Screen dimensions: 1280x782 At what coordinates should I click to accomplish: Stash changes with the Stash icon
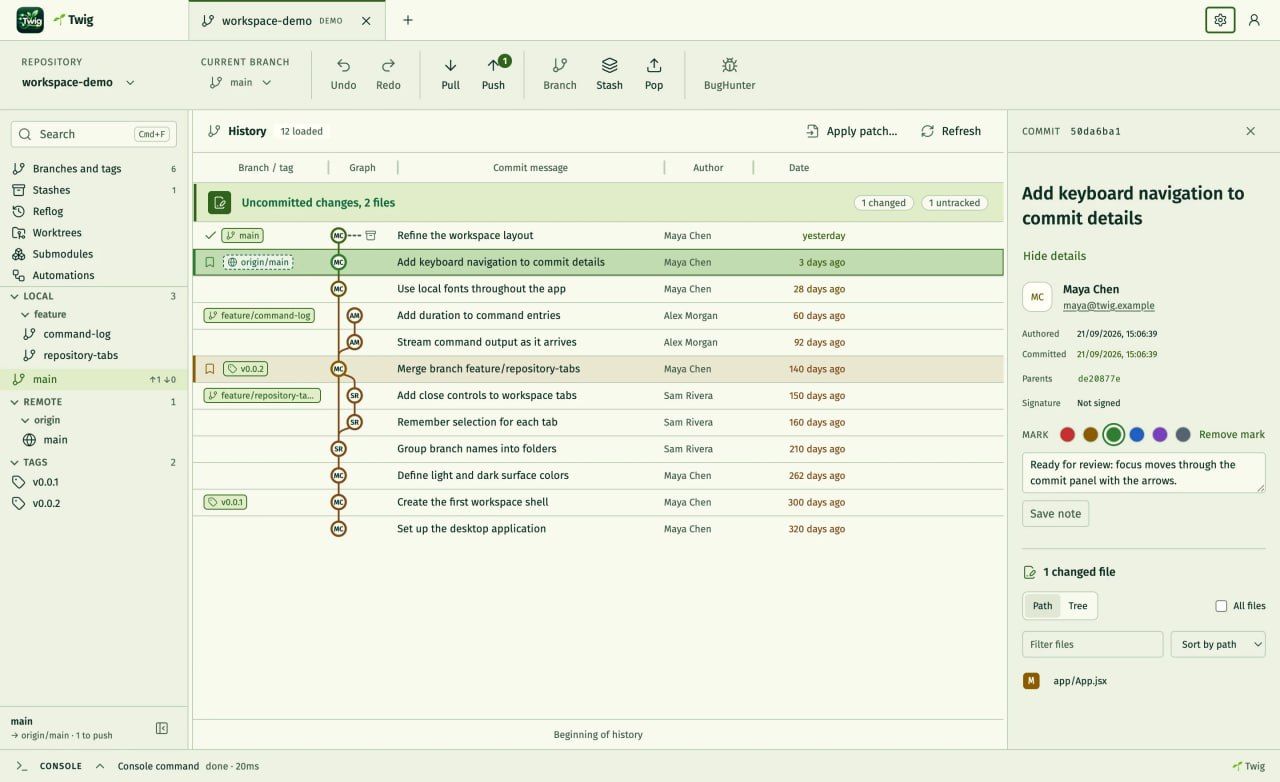click(609, 65)
